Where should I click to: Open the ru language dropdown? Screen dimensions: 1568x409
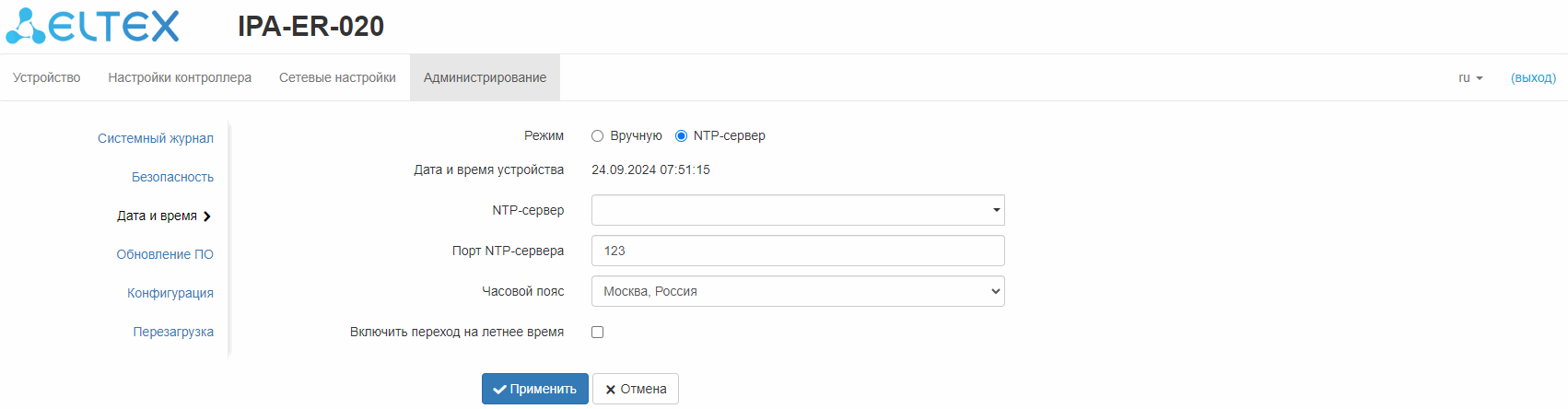click(1470, 78)
